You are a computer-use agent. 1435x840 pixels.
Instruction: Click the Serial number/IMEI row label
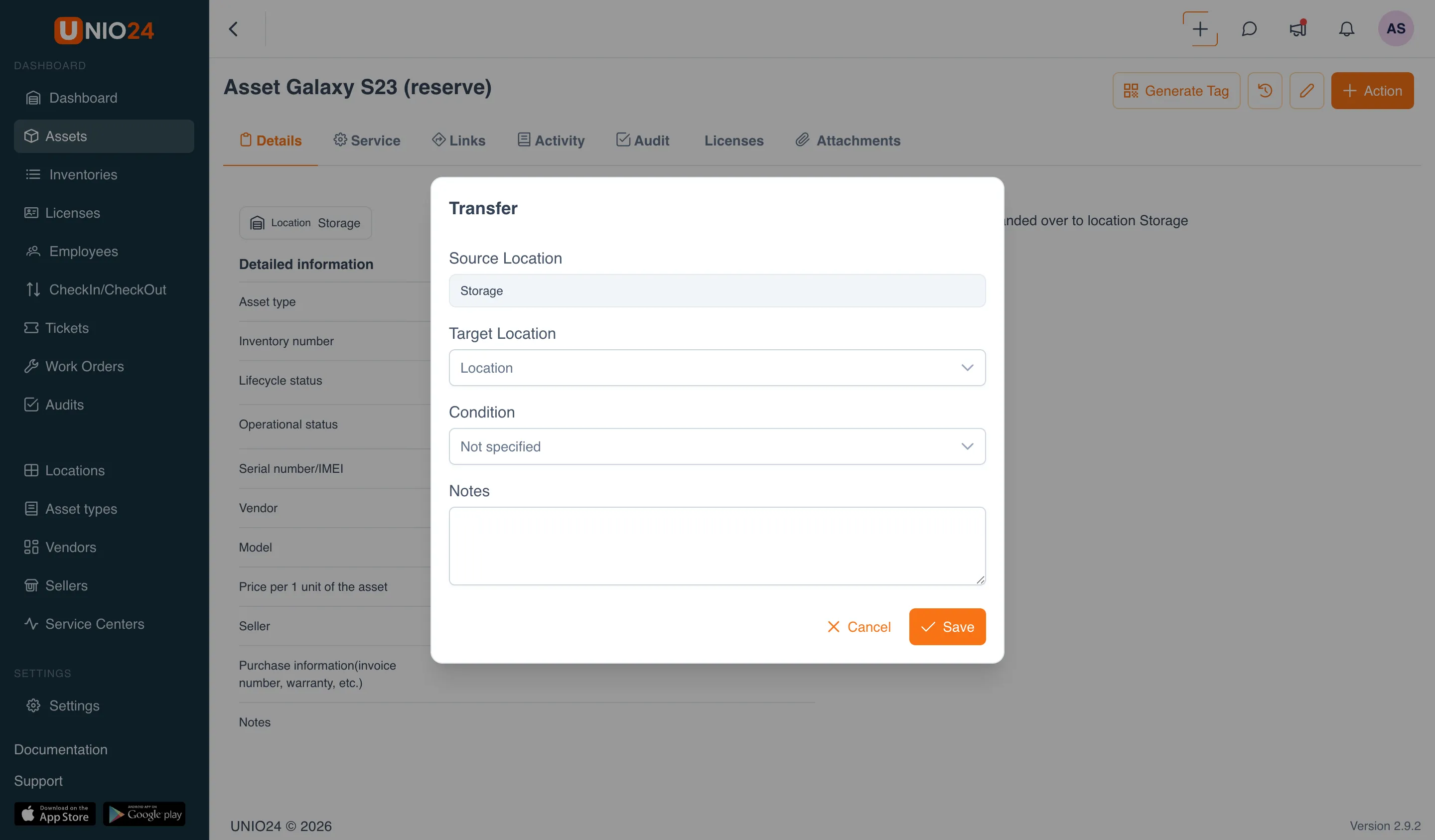(x=291, y=469)
